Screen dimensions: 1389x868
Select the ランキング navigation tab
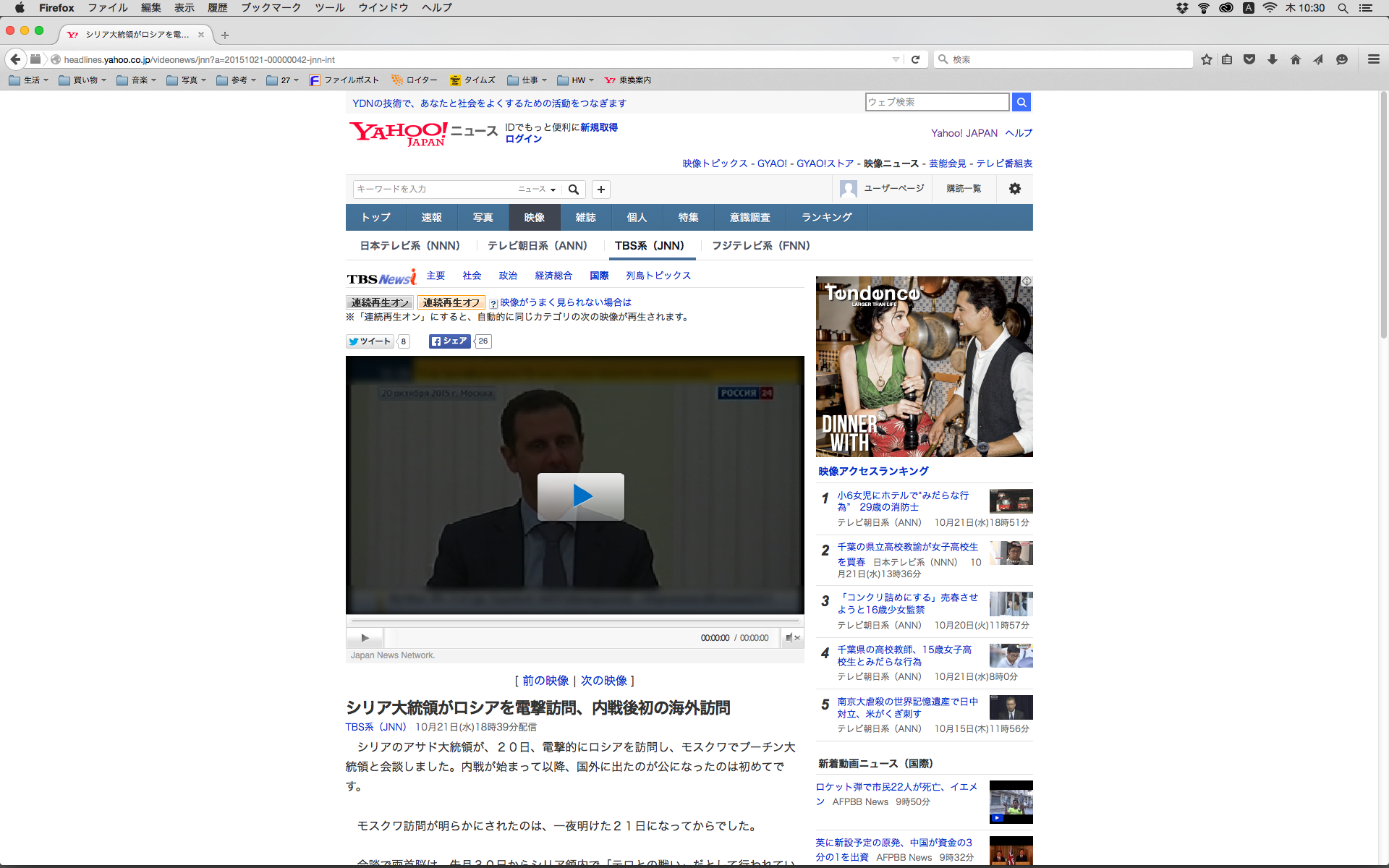(826, 218)
